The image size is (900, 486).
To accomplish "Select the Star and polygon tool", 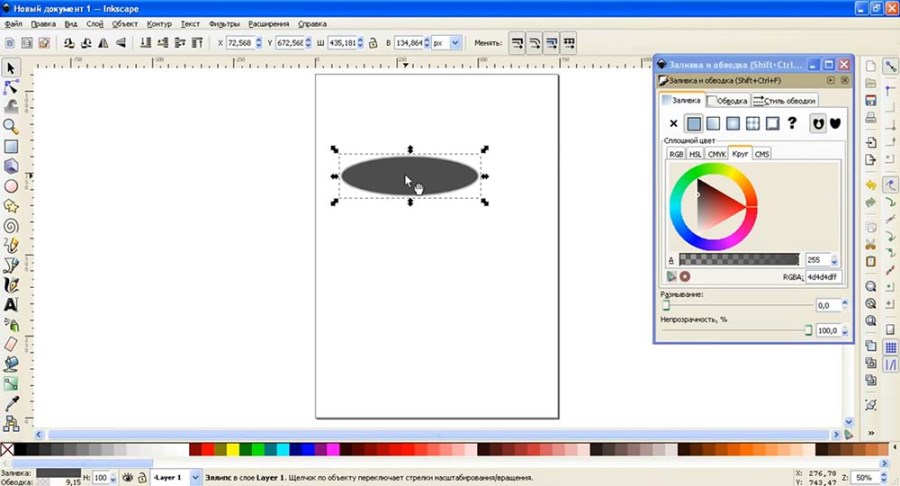I will coord(10,206).
